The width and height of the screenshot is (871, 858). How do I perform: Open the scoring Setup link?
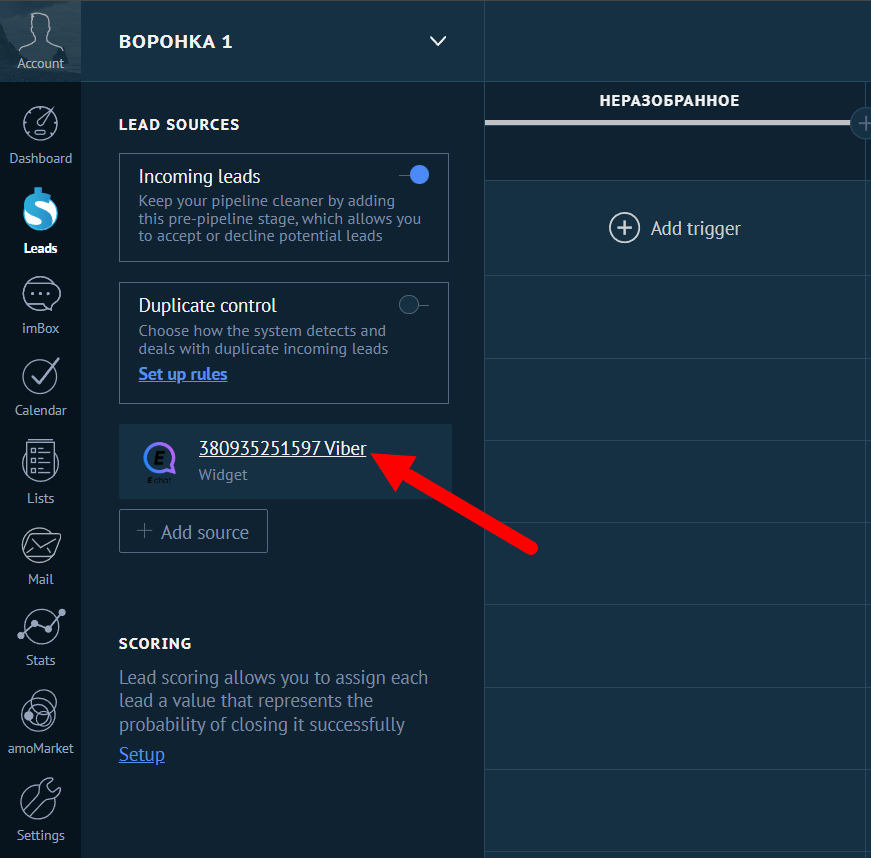pyautogui.click(x=142, y=754)
